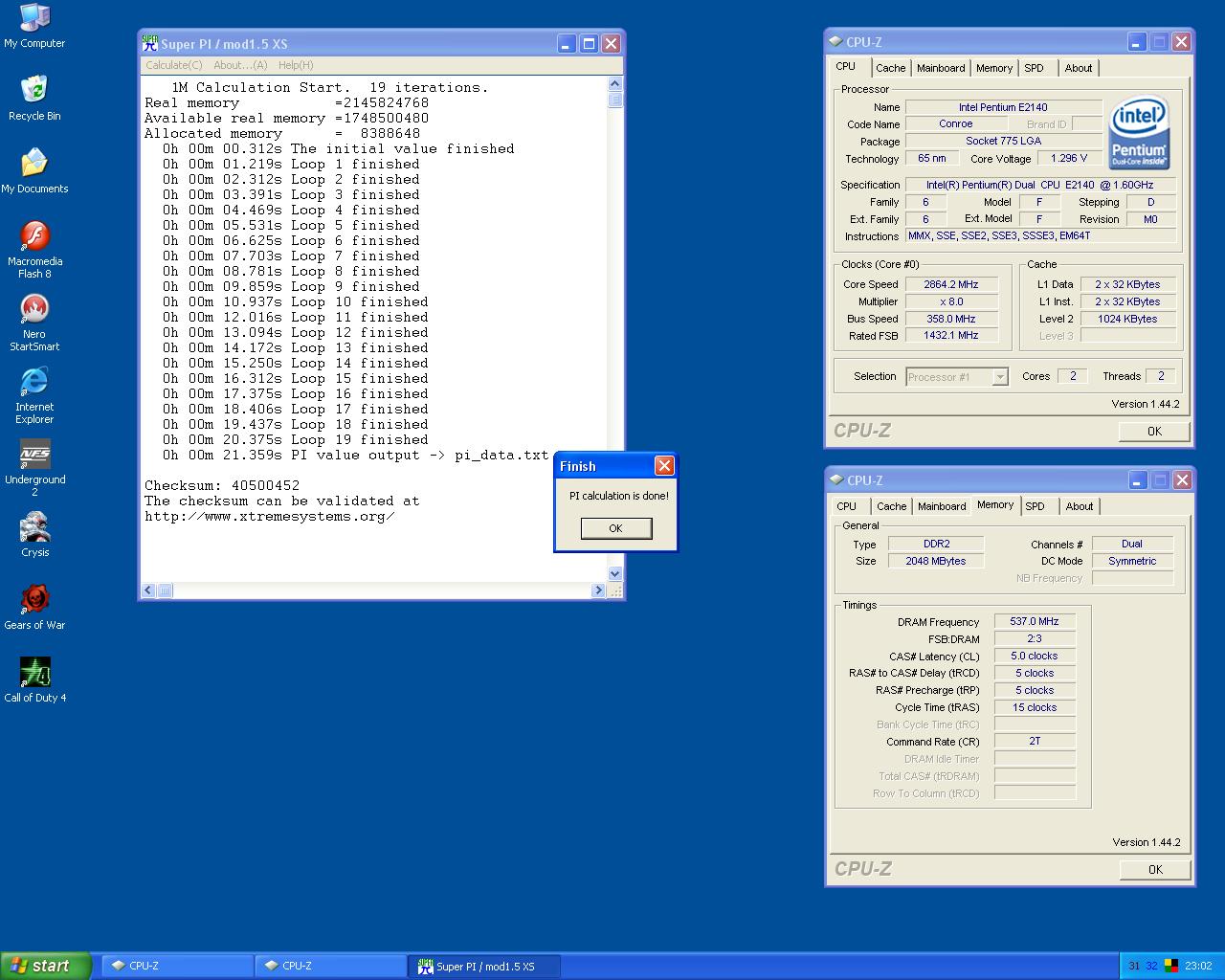The image size is (1225, 980).
Task: Minimize the Super PI window
Action: click(567, 43)
